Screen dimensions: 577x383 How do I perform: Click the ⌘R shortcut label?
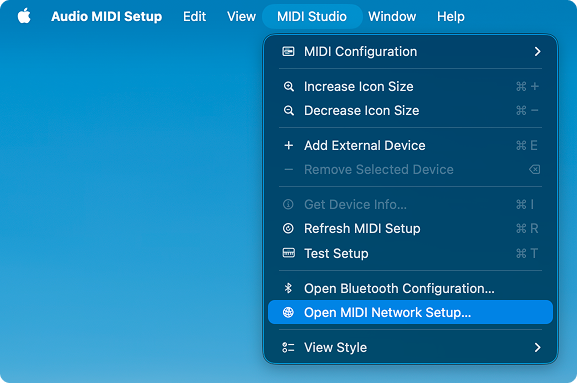(527, 228)
